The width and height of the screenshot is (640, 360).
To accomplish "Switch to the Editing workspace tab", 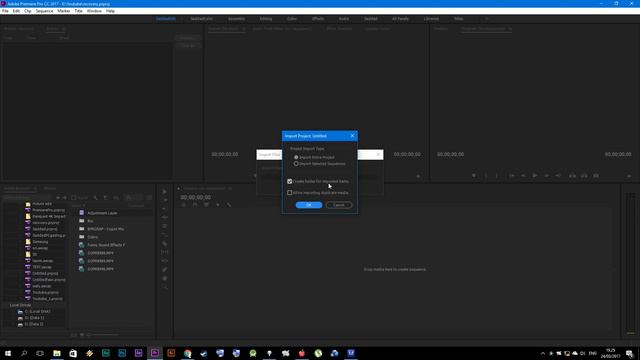I will click(266, 19).
